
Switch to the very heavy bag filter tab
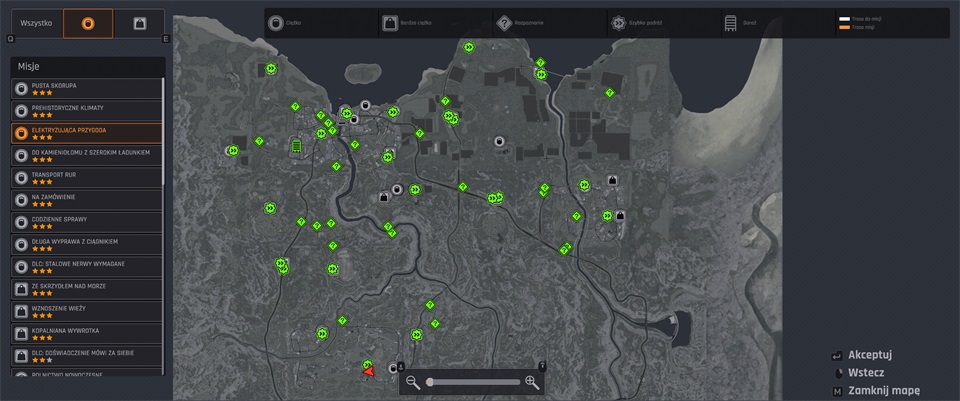coord(140,23)
